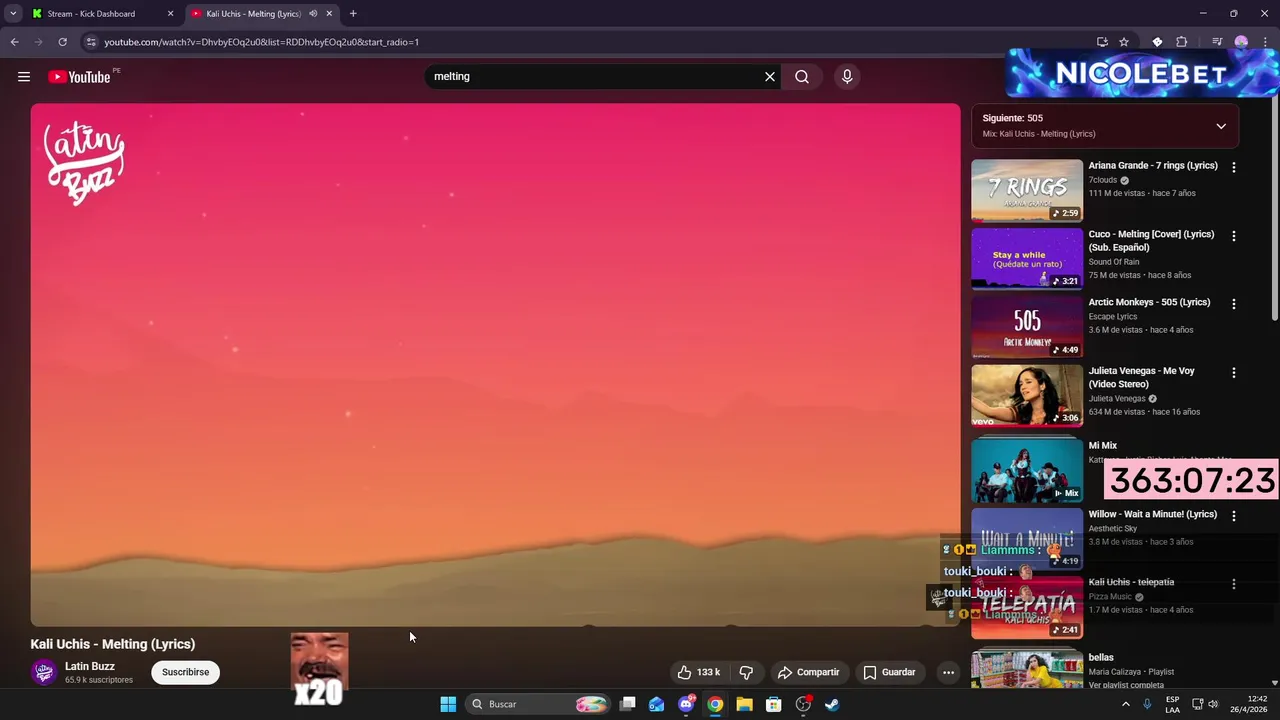Open Task View on the taskbar

(628, 704)
